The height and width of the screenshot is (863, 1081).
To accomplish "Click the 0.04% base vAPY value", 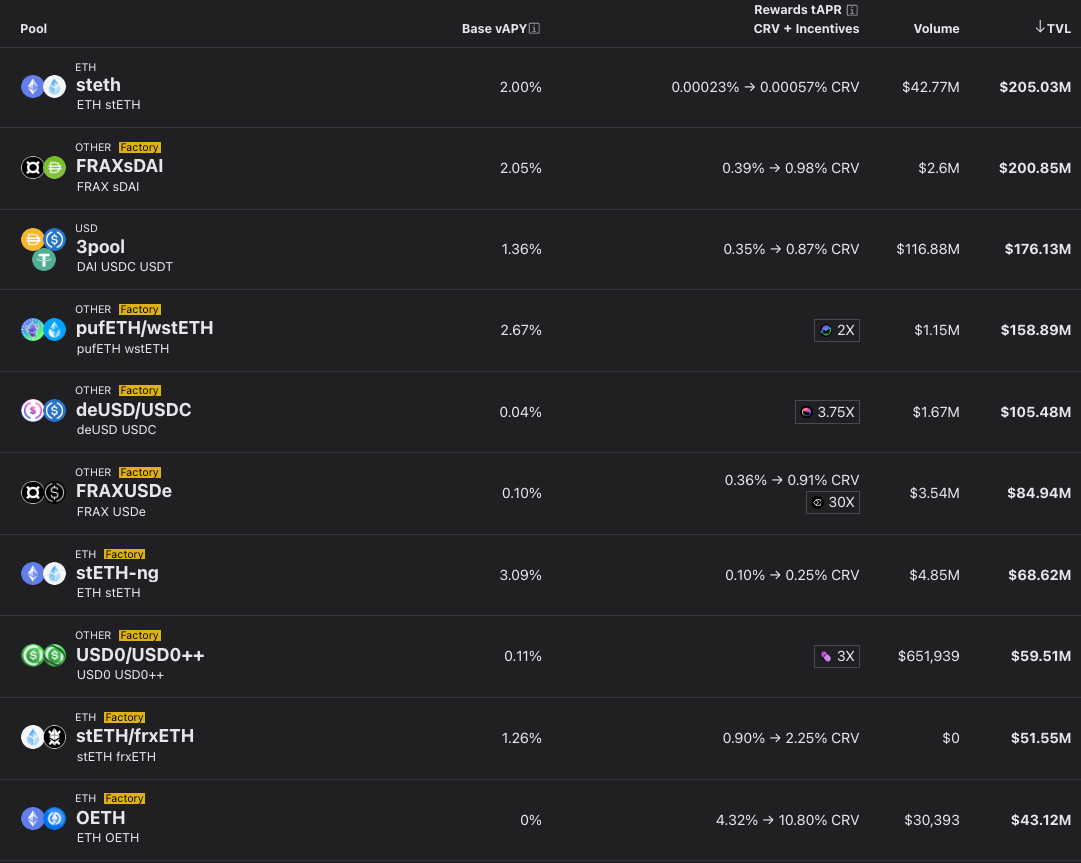I will point(521,412).
